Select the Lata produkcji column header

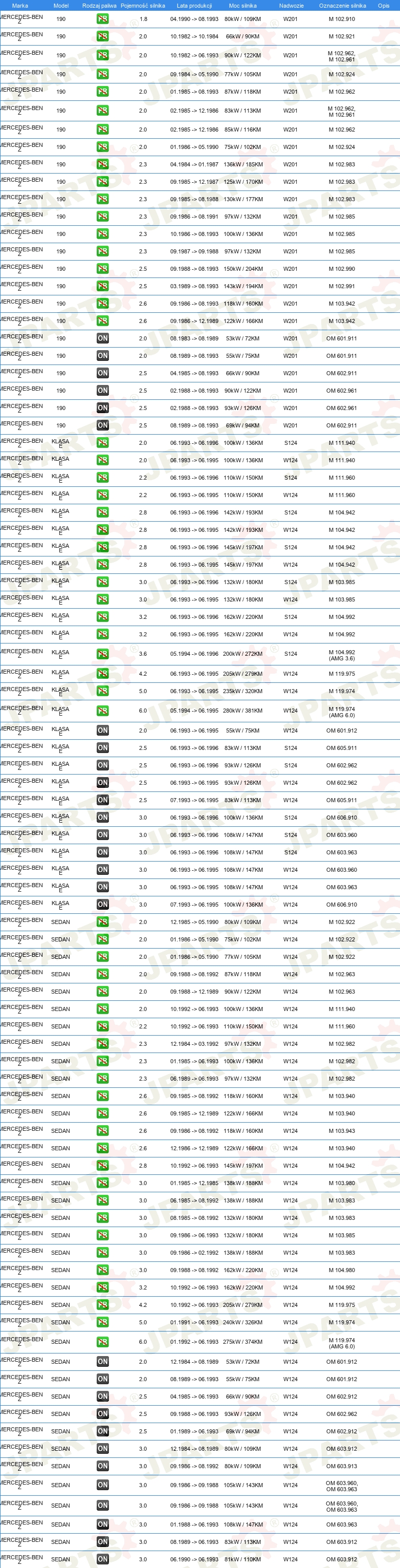(x=194, y=6)
